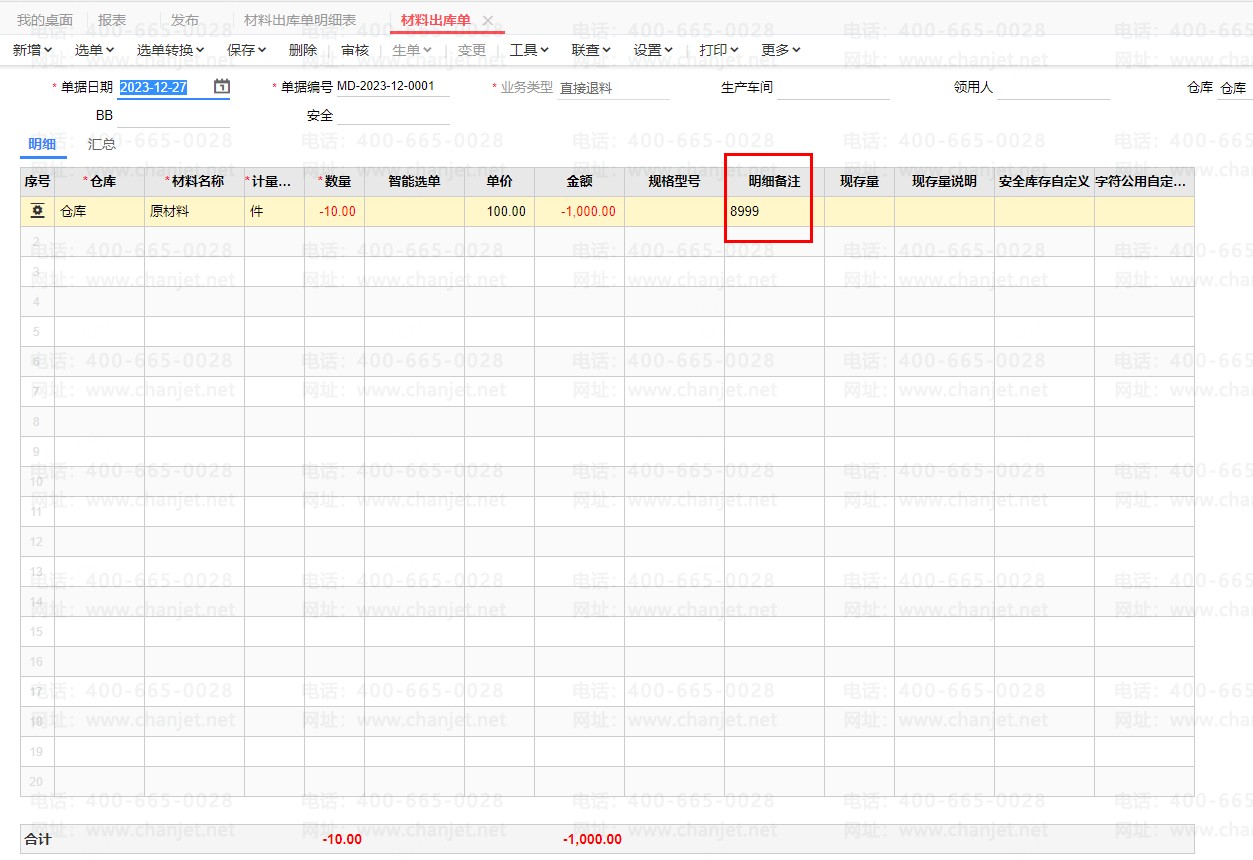The height and width of the screenshot is (860, 1253).
Task: Click the -10.00 quantity cell in row 1
Action: [x=334, y=212]
